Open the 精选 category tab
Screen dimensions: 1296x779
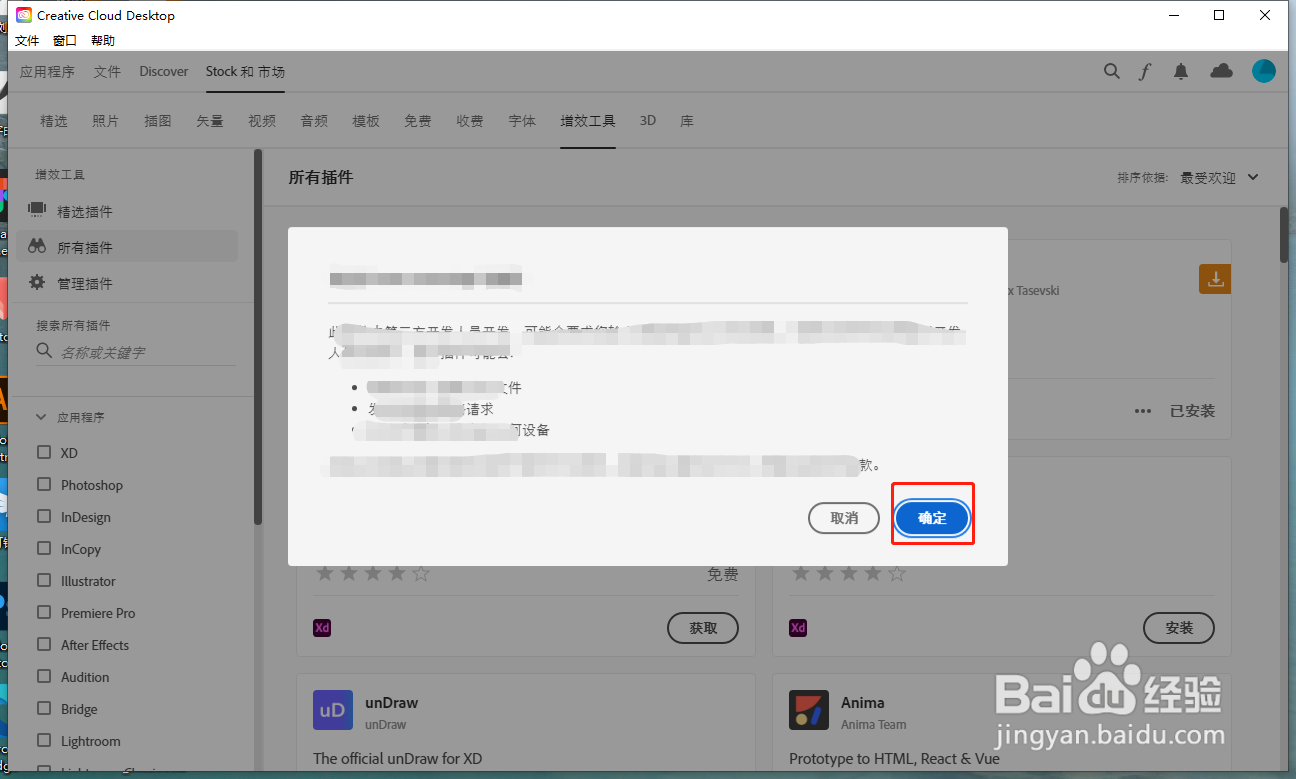pyautogui.click(x=54, y=121)
